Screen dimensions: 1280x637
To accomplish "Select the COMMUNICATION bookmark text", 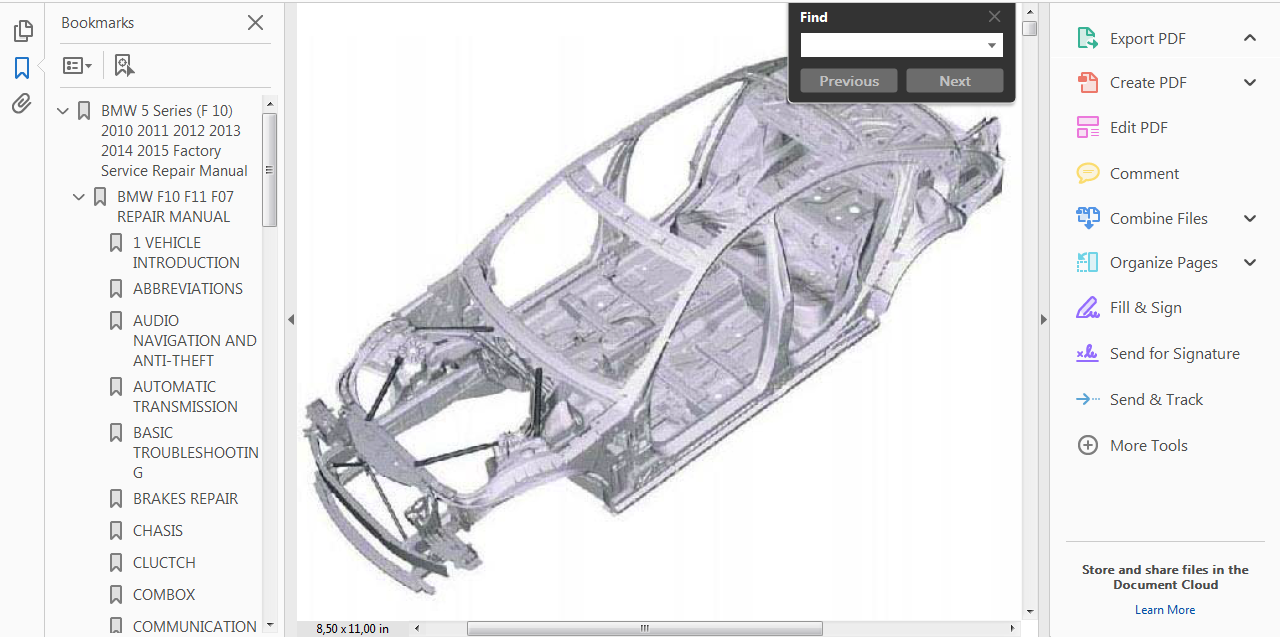I will (x=195, y=626).
